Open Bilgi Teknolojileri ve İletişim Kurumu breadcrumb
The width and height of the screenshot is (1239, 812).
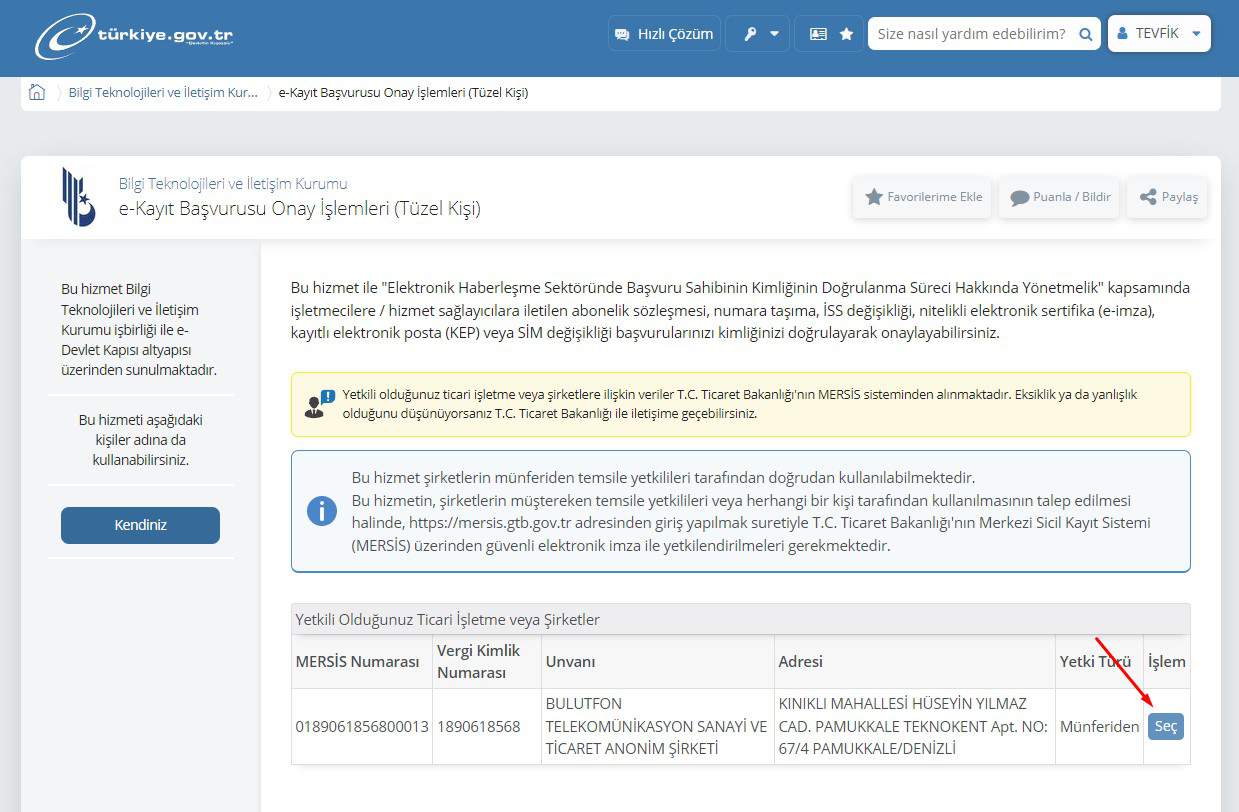pos(163,93)
